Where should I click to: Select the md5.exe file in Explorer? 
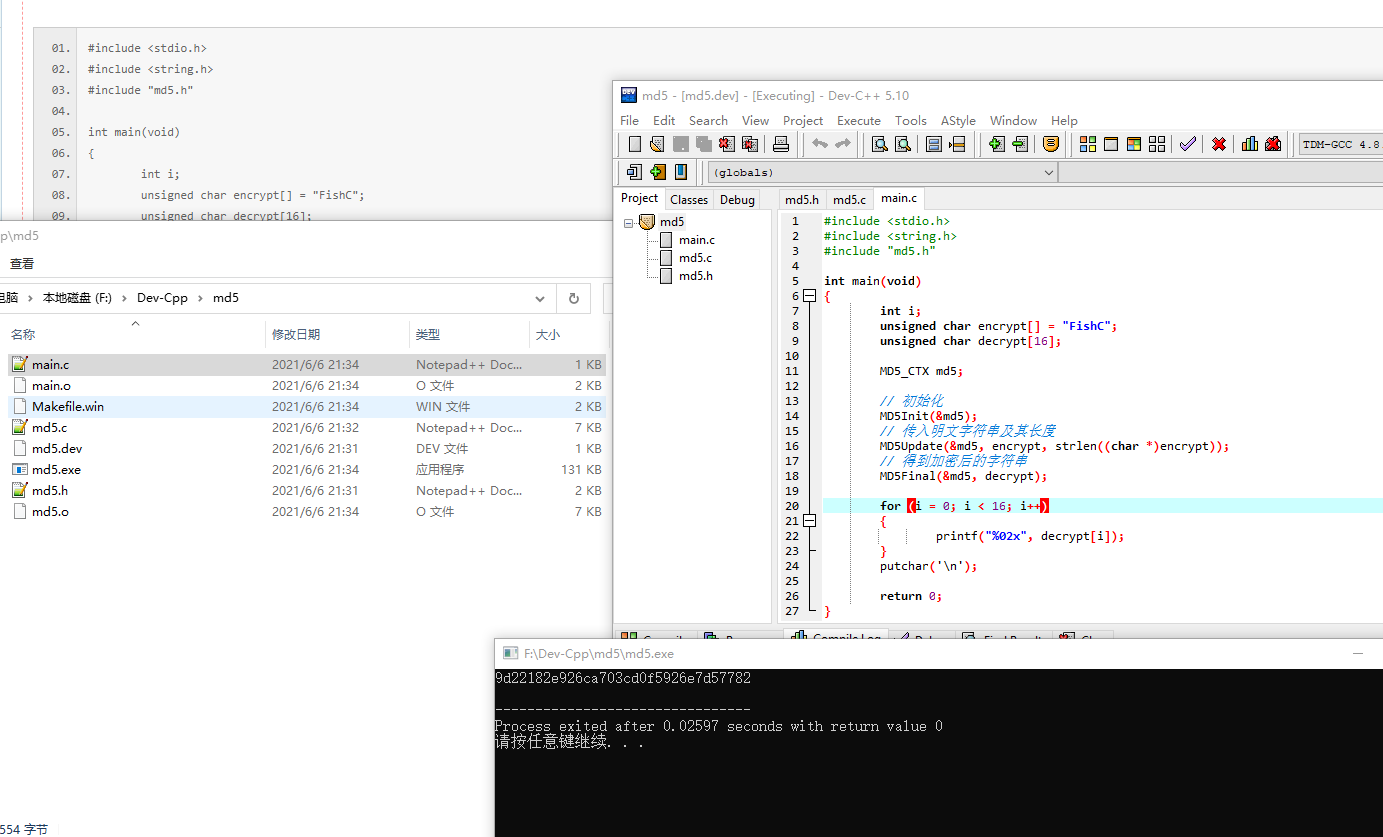pos(305,470)
